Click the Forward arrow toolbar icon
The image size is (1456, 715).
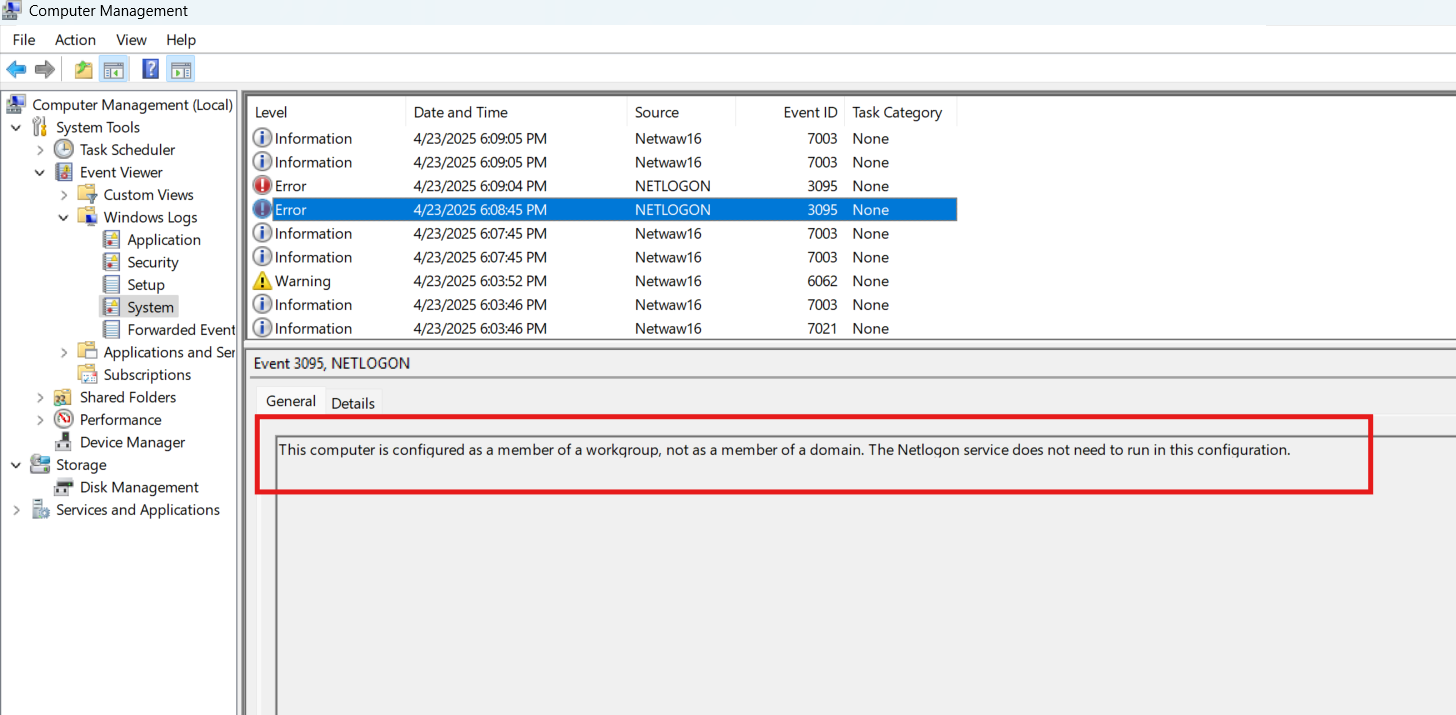click(x=44, y=69)
